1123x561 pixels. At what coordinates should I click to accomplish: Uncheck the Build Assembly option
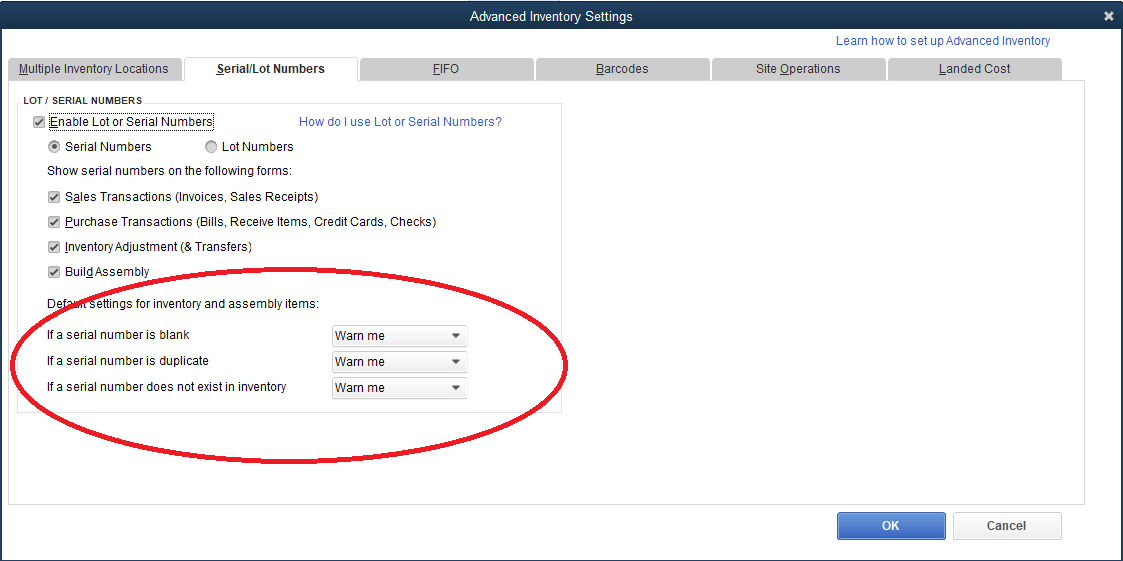coord(54,272)
